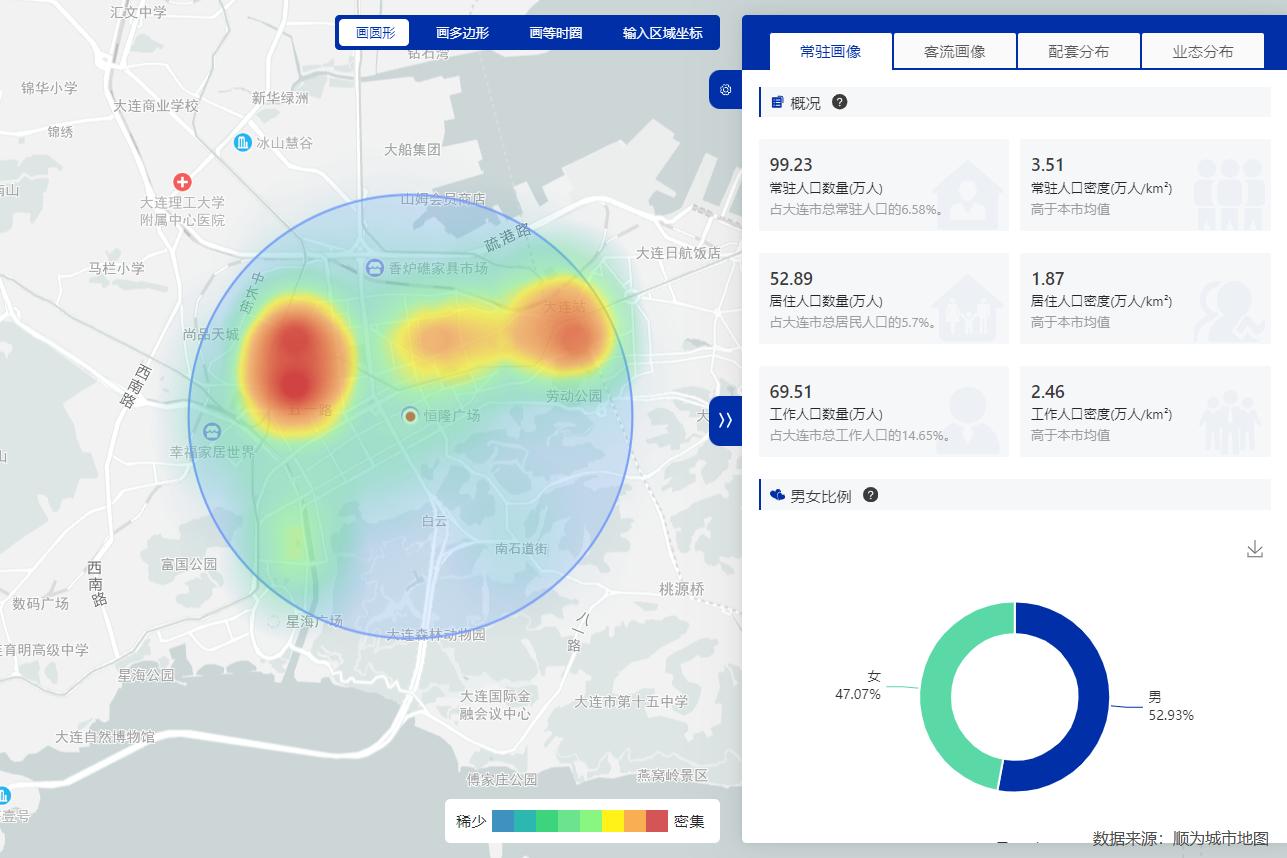Download the gender ratio chart
The width and height of the screenshot is (1287, 858).
[1255, 549]
